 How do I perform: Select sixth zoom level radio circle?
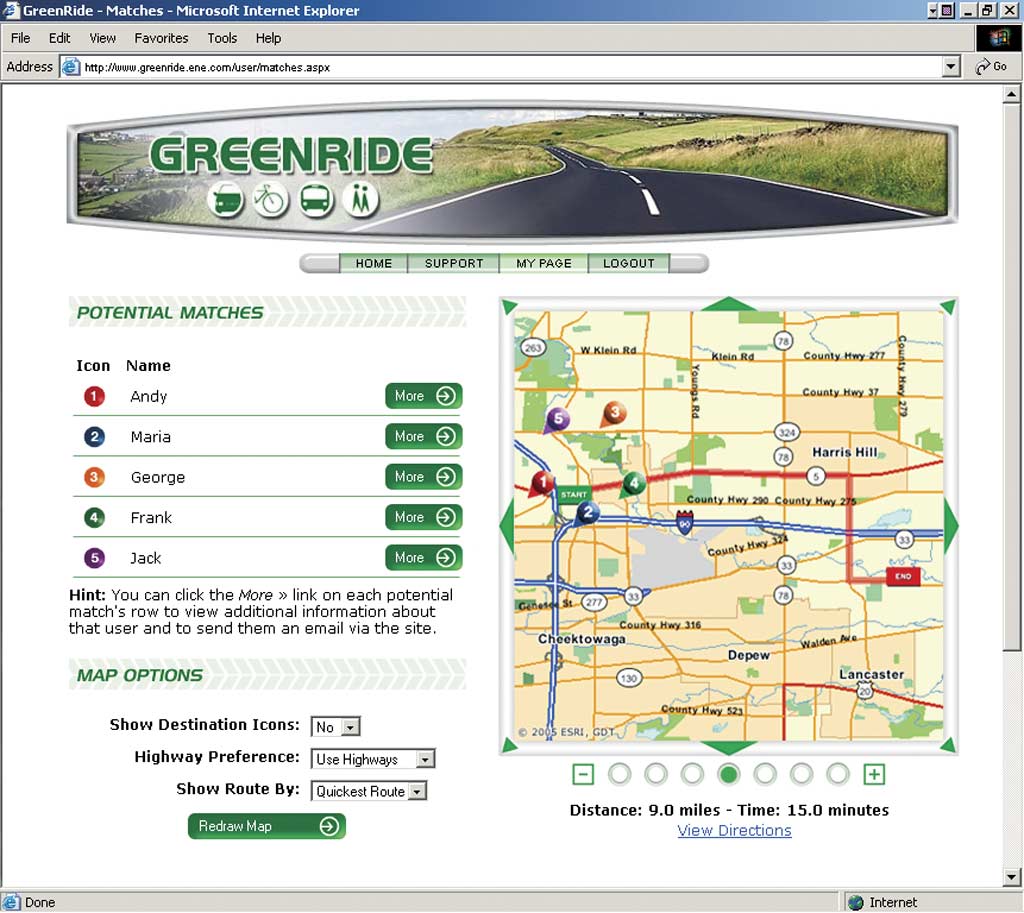pos(801,775)
